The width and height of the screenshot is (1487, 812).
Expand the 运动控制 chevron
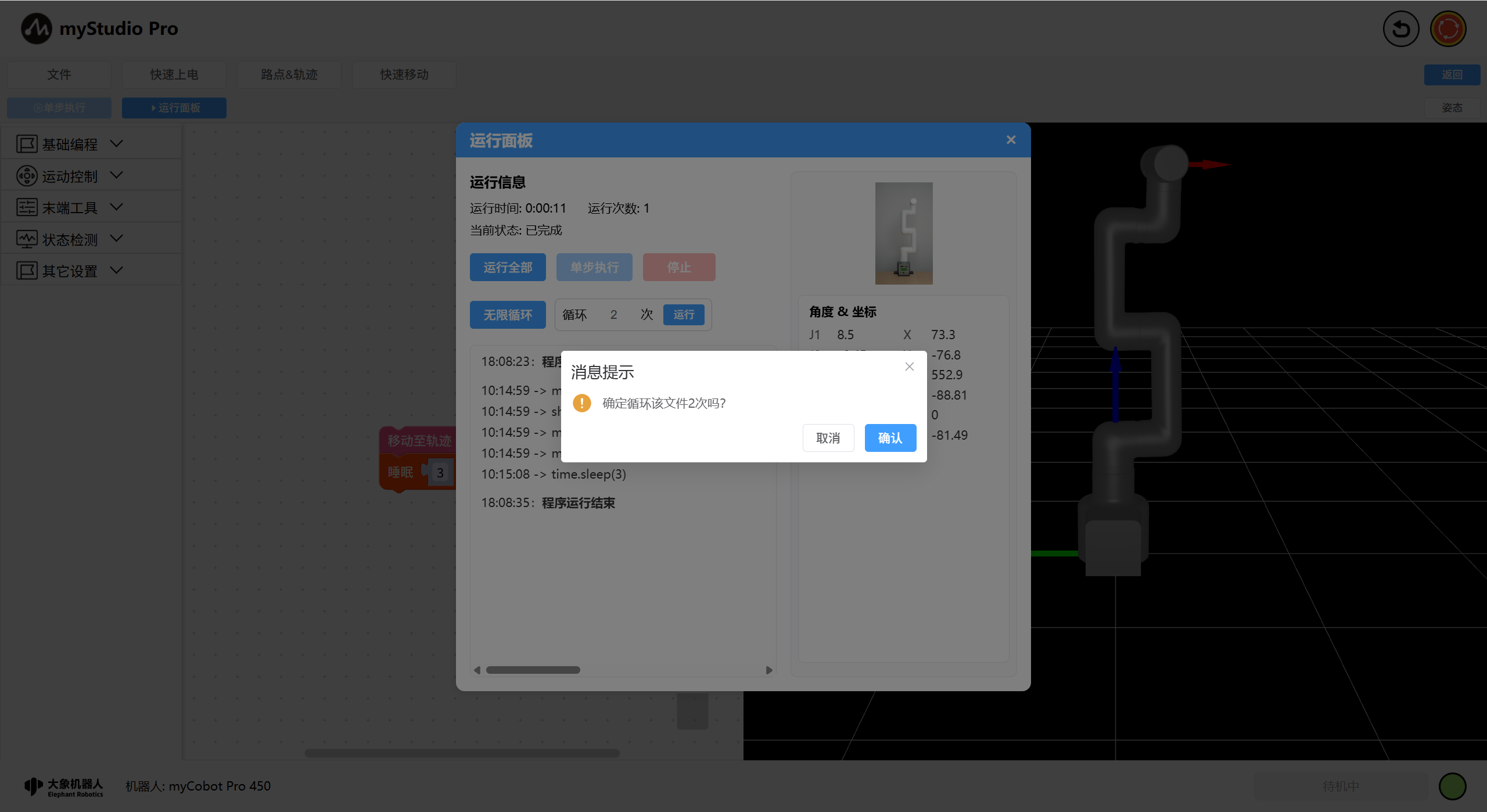tap(116, 175)
